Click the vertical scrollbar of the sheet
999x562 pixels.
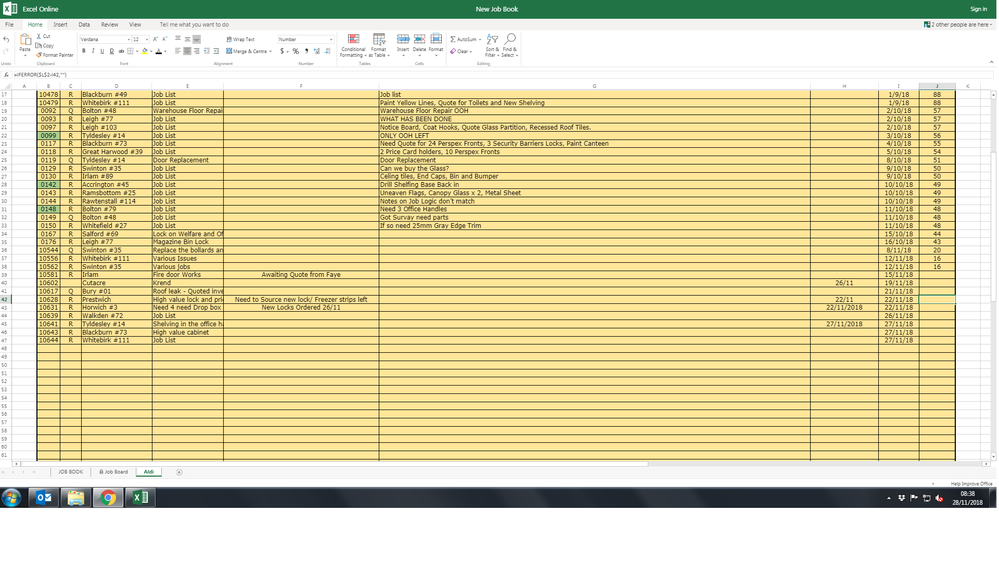(993, 275)
